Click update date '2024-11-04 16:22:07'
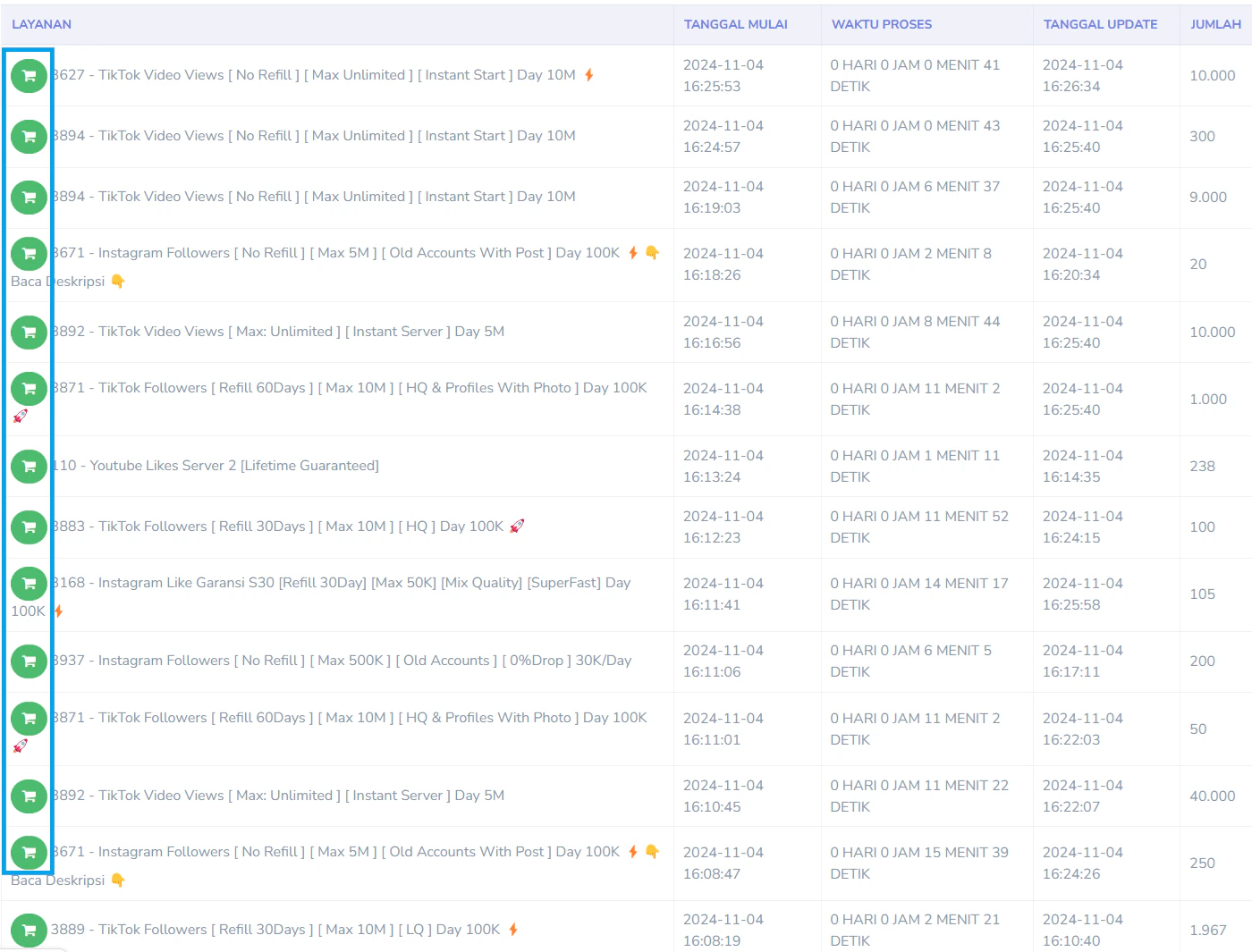Screen dimensions: 1252x952 (1082, 796)
